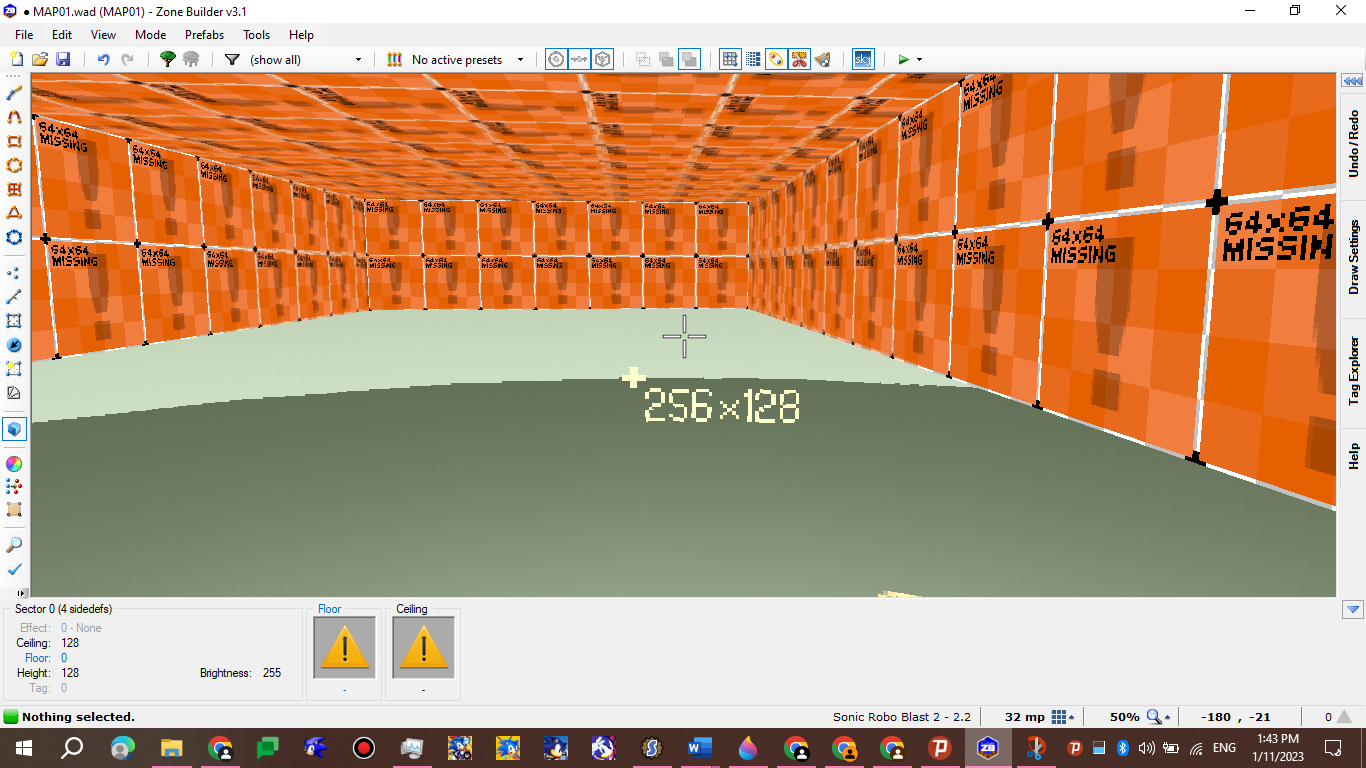Click the New Map icon
The width and height of the screenshot is (1366, 768).
pyautogui.click(x=16, y=59)
